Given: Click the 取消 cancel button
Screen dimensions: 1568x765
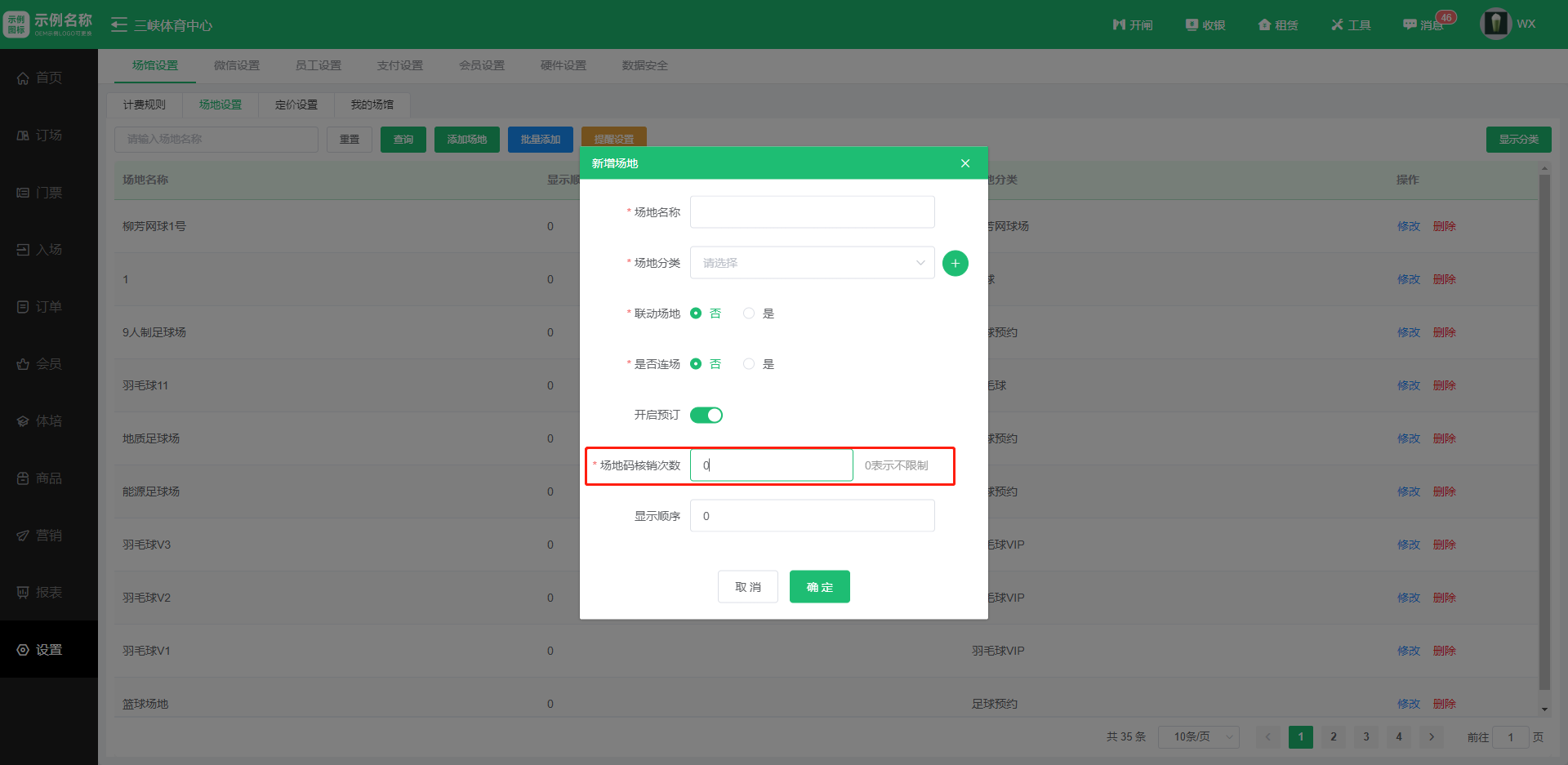Looking at the screenshot, I should (x=747, y=586).
